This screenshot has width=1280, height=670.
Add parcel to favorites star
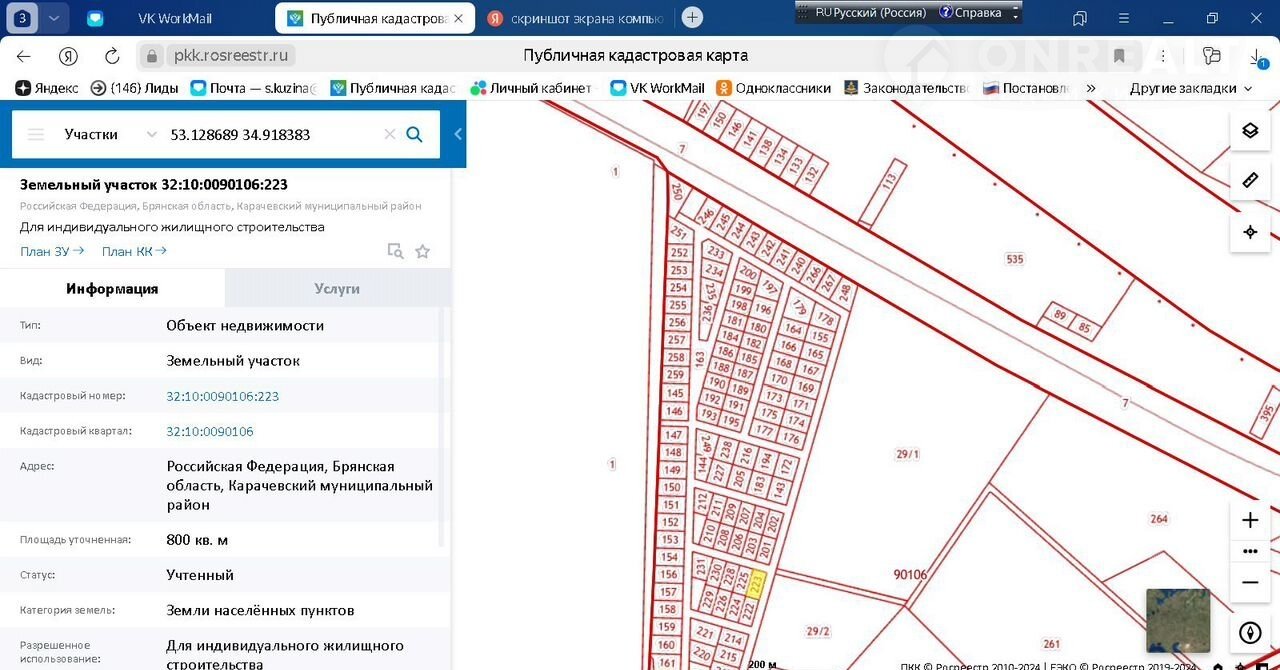[x=422, y=251]
